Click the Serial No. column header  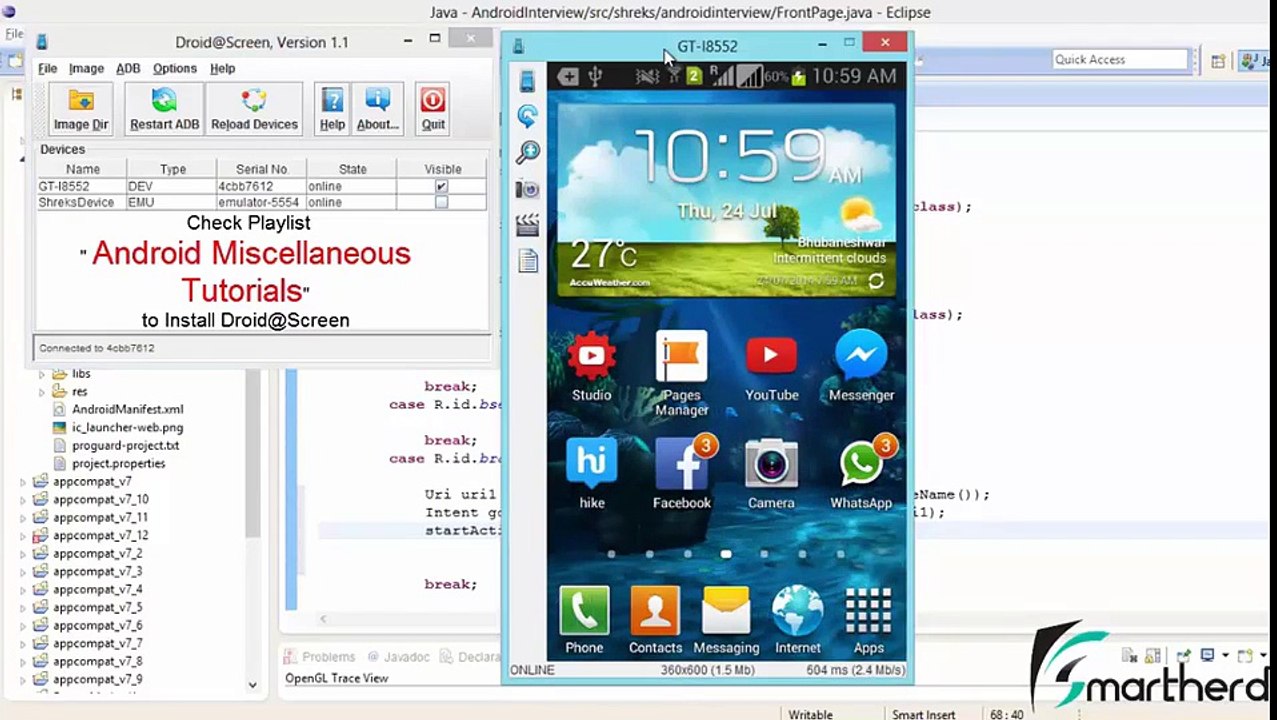261,169
